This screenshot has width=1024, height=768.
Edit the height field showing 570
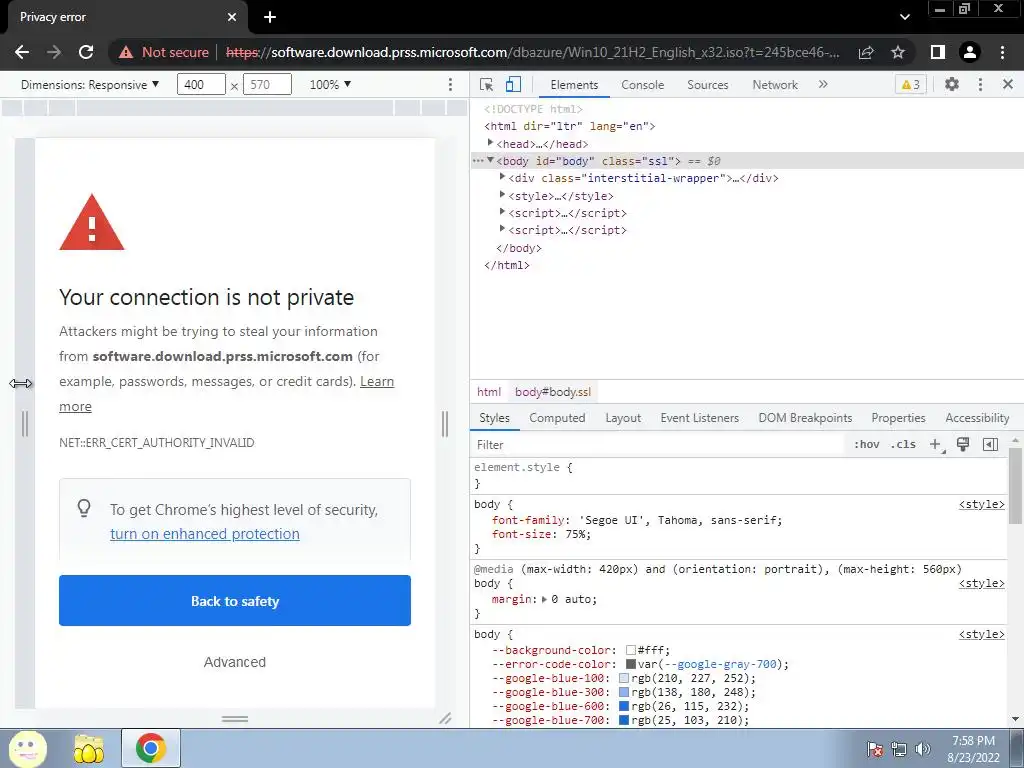click(x=267, y=85)
